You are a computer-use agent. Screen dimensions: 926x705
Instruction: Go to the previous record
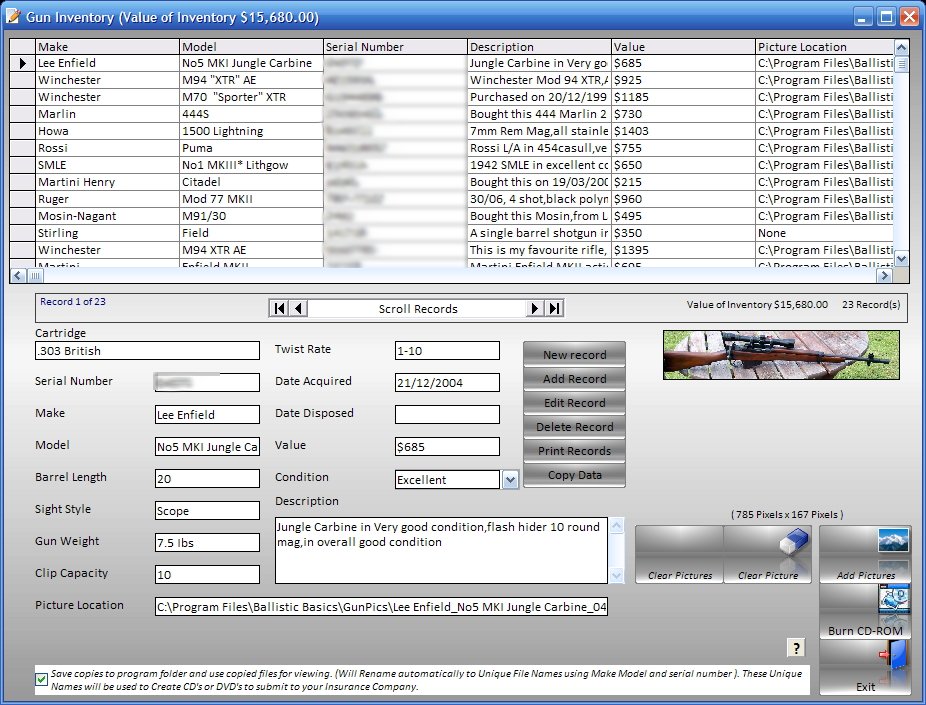coord(299,309)
